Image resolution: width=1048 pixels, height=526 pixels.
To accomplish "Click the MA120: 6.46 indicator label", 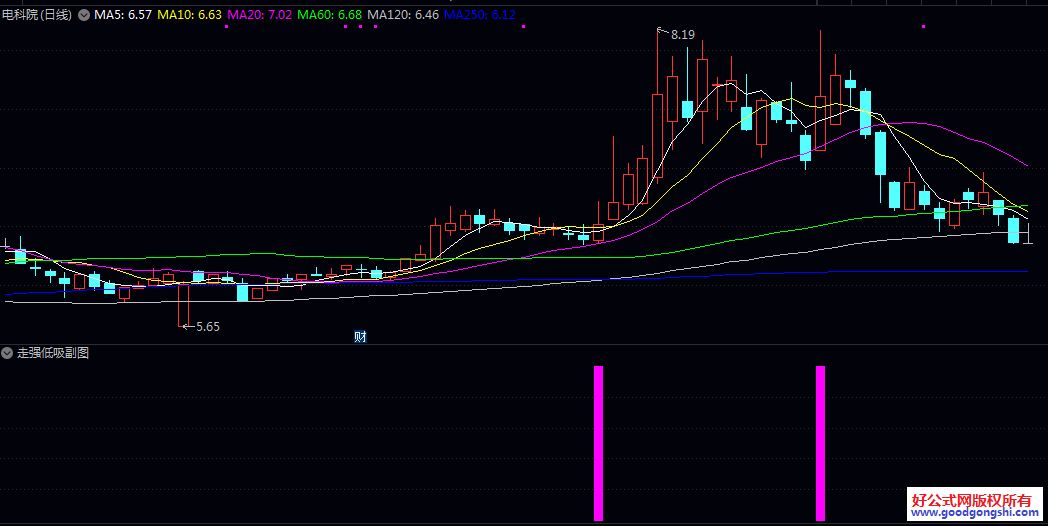I will pos(403,15).
